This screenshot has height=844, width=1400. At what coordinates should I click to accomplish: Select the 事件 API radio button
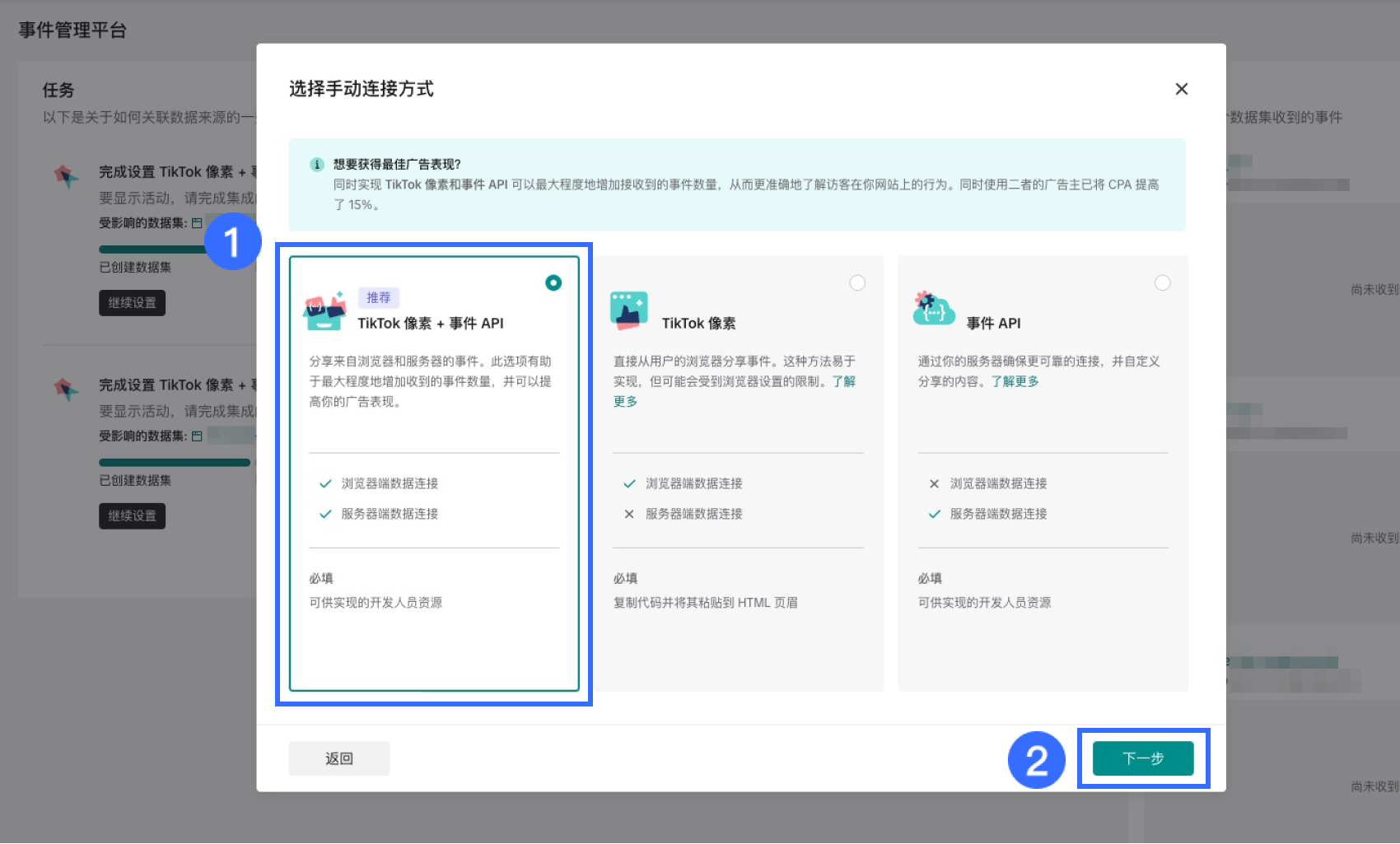click(x=1163, y=282)
